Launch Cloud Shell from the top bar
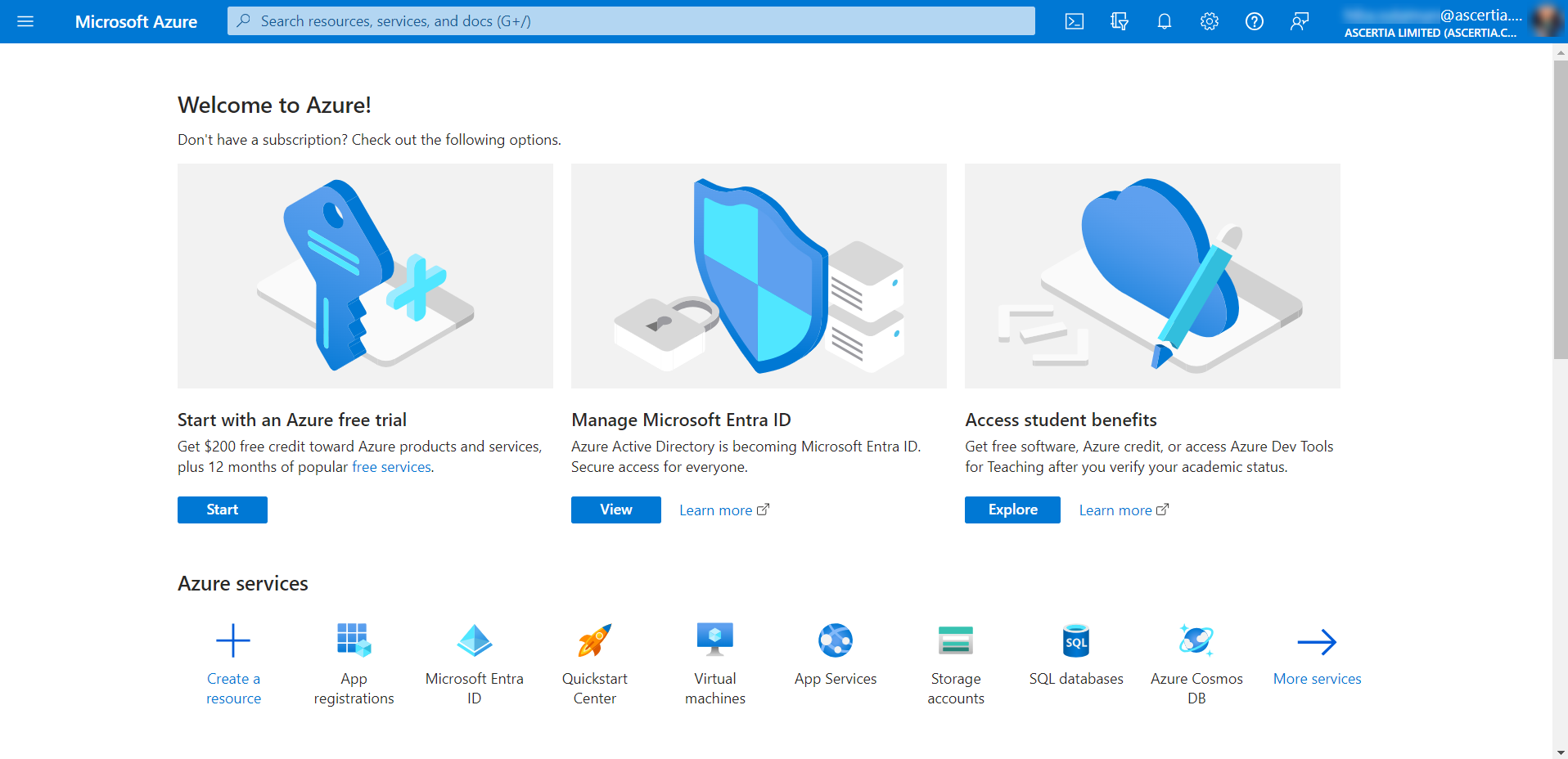The width and height of the screenshot is (1568, 759). tap(1074, 21)
